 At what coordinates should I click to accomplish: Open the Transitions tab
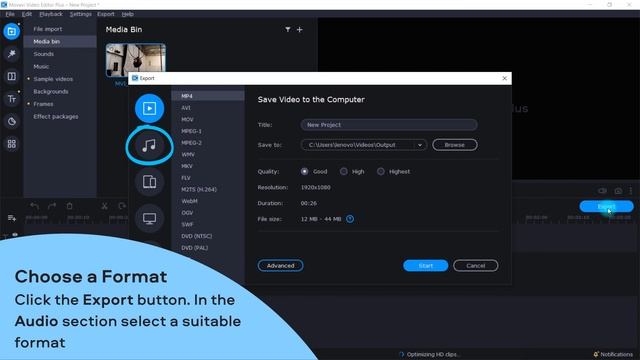[11, 76]
